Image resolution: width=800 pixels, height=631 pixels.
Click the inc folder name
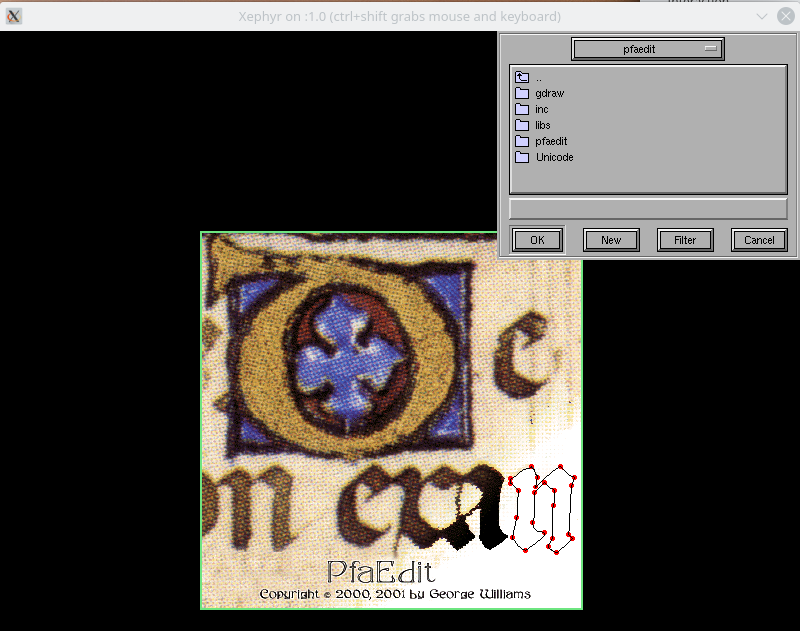tap(542, 109)
